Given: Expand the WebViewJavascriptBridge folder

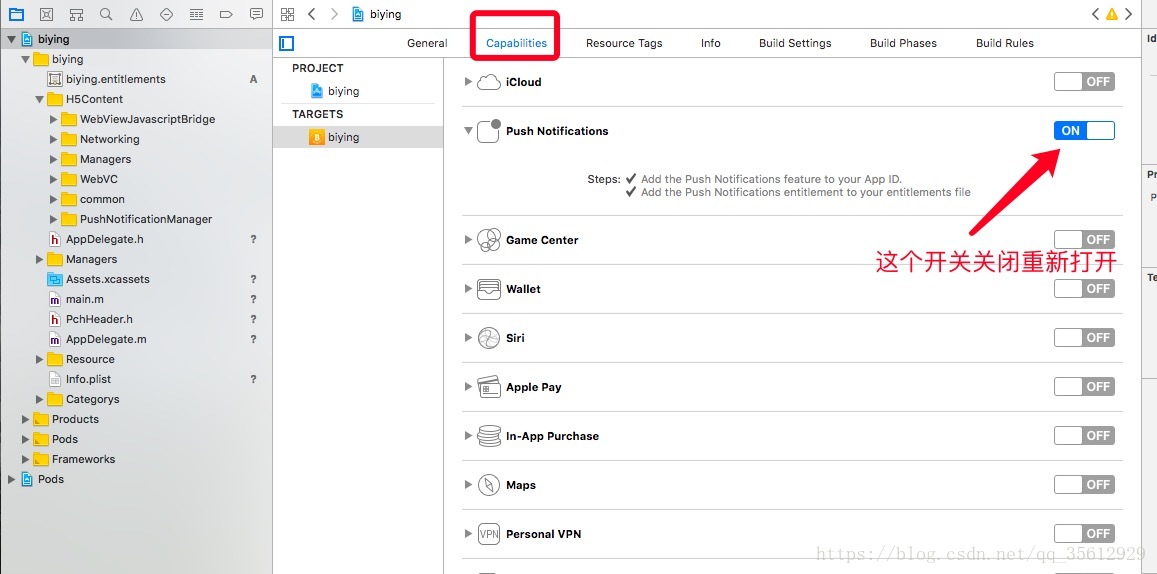Looking at the screenshot, I should pyautogui.click(x=53, y=119).
